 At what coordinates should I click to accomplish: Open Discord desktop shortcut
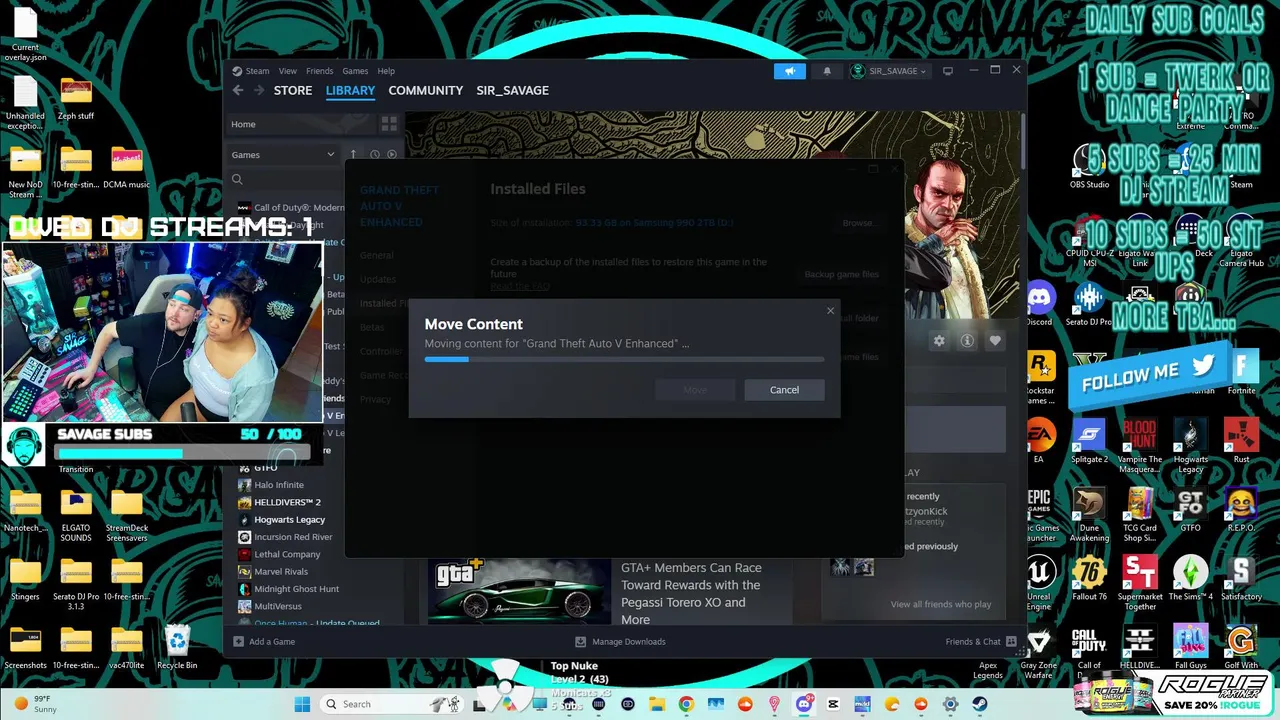(1040, 303)
